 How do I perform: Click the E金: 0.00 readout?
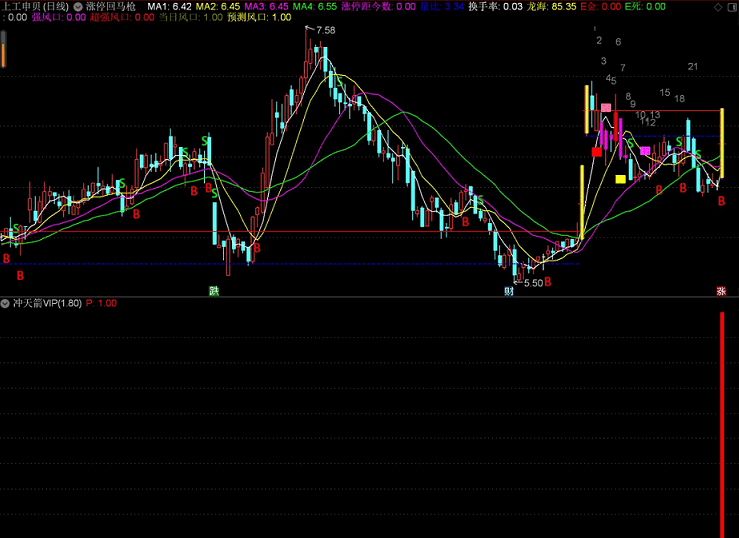600,7
